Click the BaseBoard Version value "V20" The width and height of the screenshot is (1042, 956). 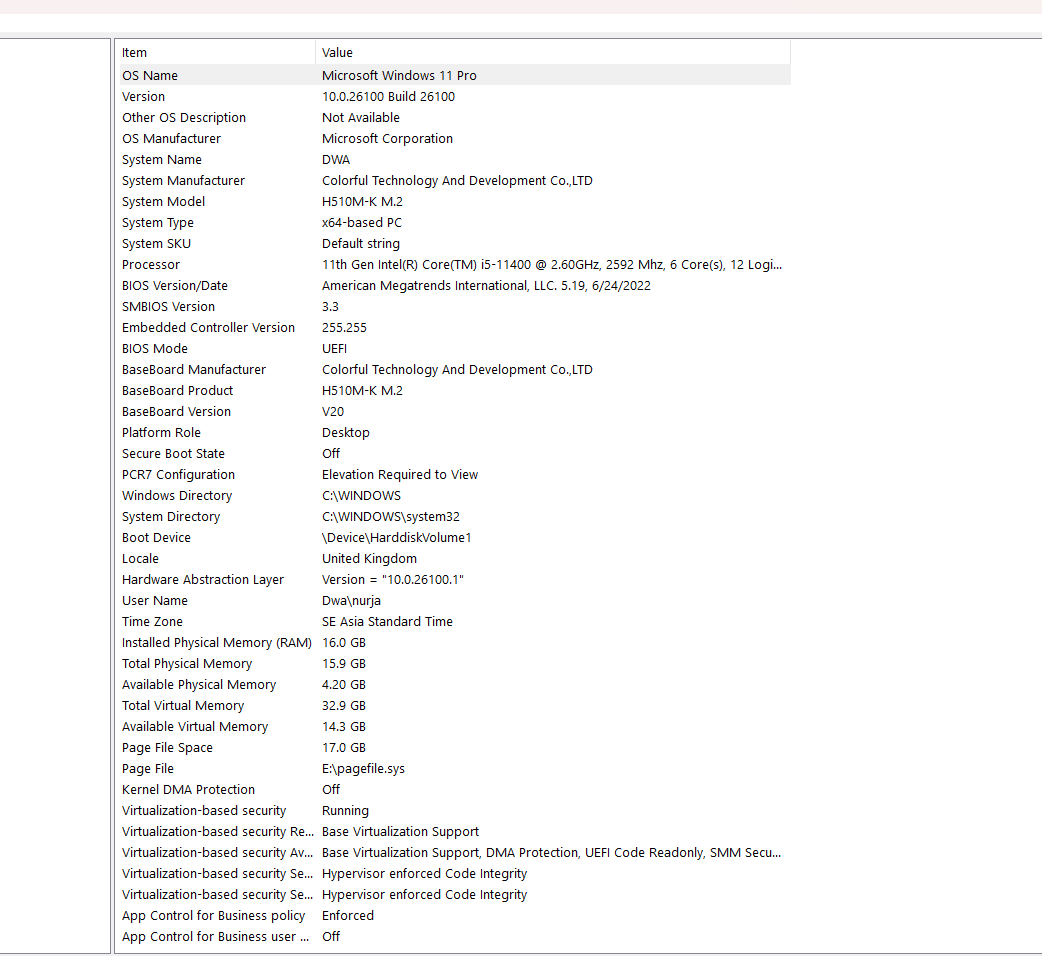[x=333, y=412]
